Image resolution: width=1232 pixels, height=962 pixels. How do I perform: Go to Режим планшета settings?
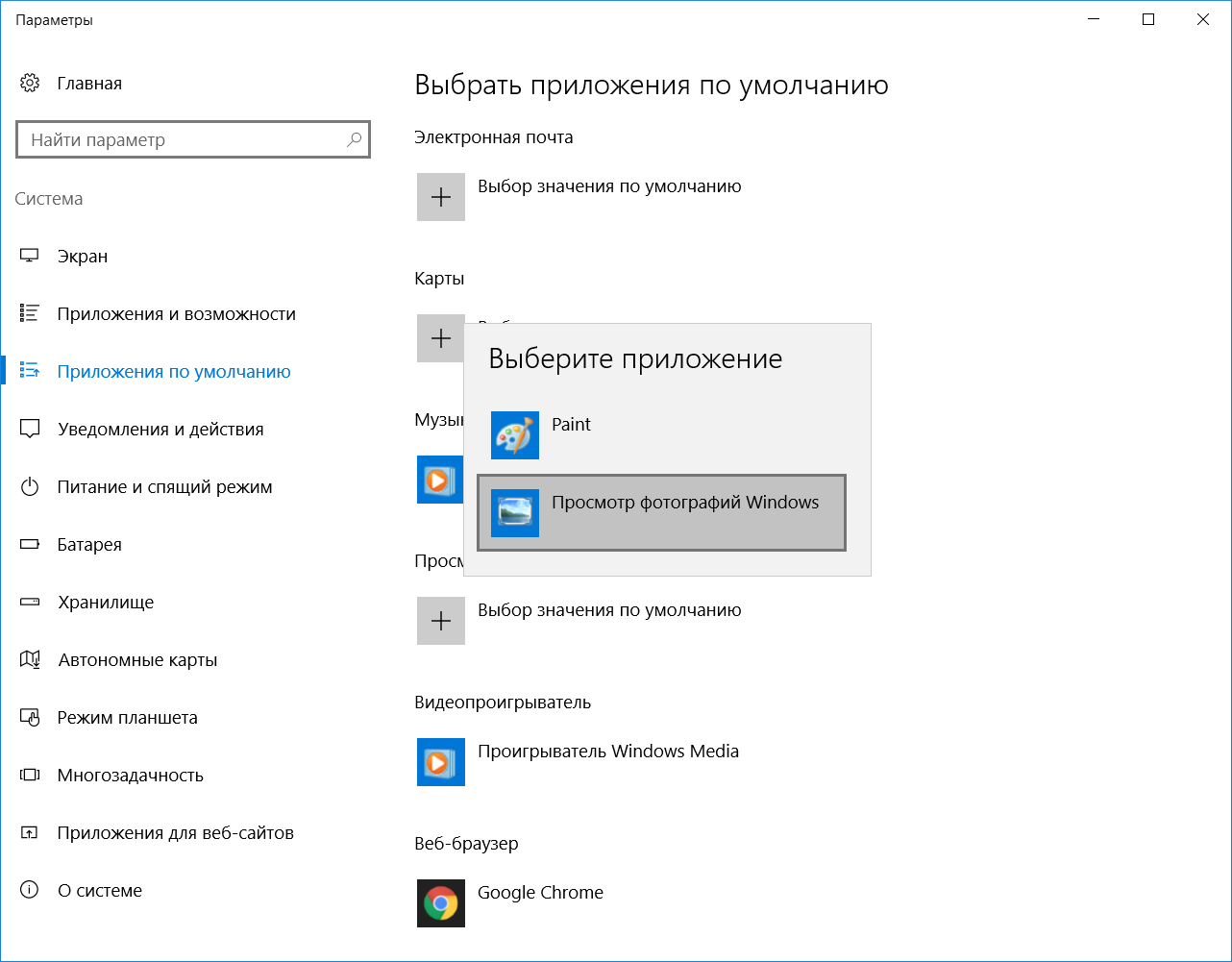(x=193, y=718)
